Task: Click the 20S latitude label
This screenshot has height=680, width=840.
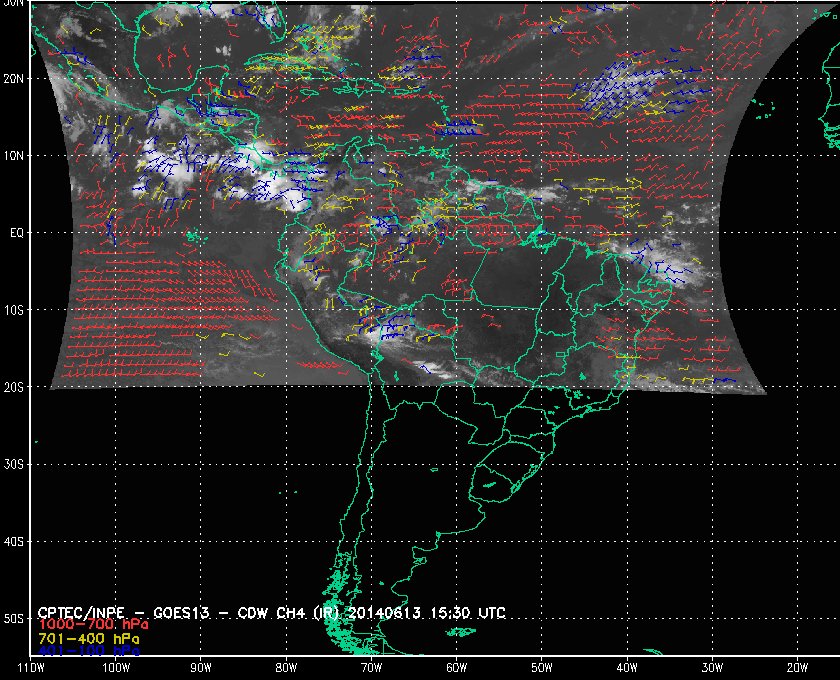Action: [14, 387]
